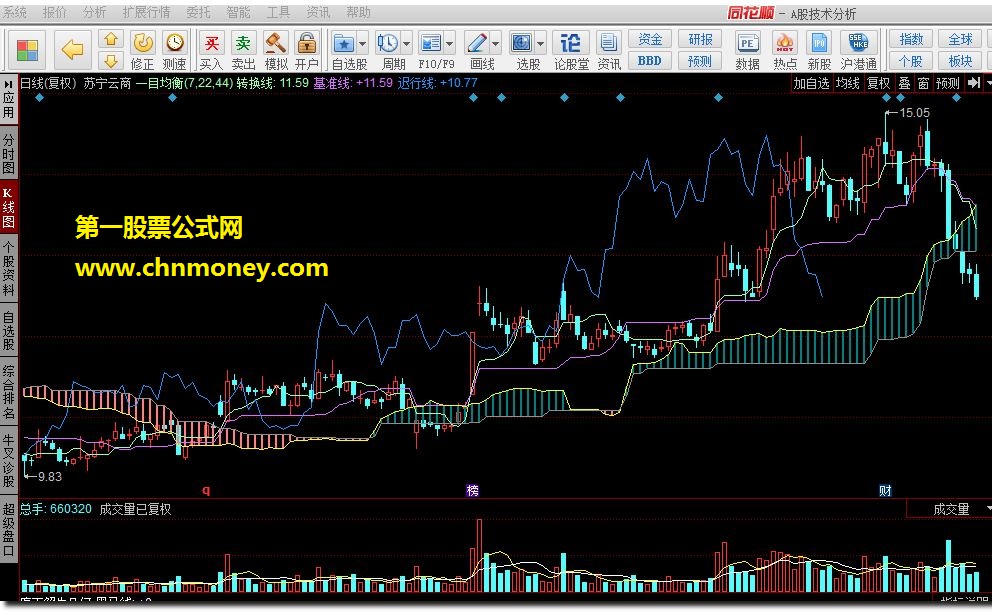Click the small down arrow toolbar icon

(111, 61)
